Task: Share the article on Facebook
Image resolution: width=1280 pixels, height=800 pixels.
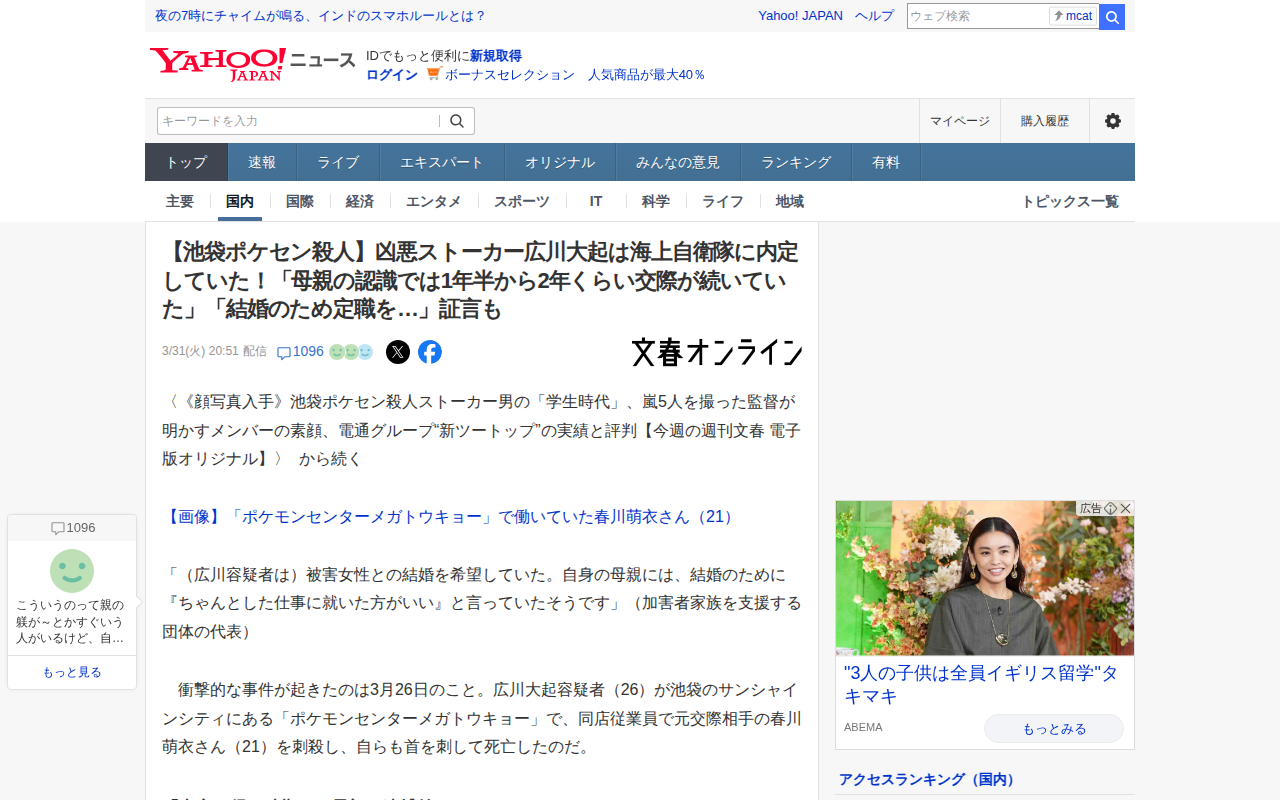Action: [x=430, y=352]
